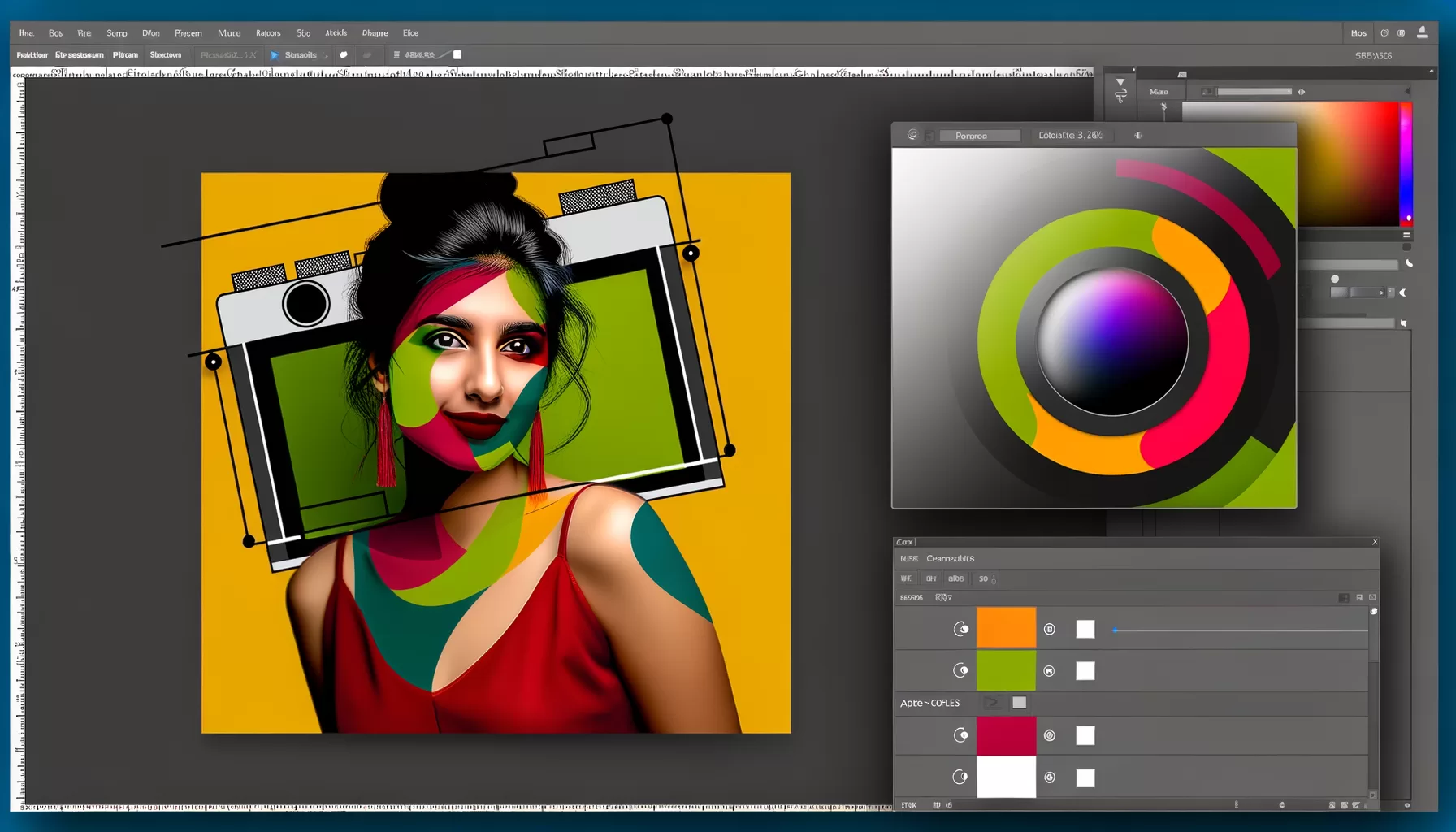This screenshot has width=1456, height=832.
Task: Click the user profile icon at top right
Action: pyautogui.click(x=1422, y=32)
